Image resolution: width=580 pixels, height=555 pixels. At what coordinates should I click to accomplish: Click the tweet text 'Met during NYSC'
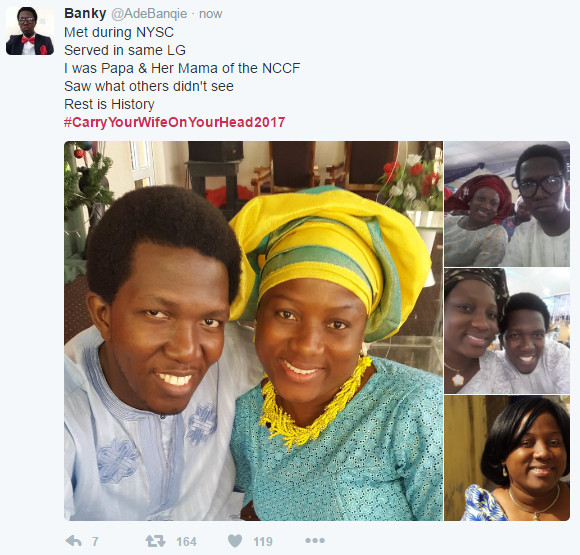point(119,32)
